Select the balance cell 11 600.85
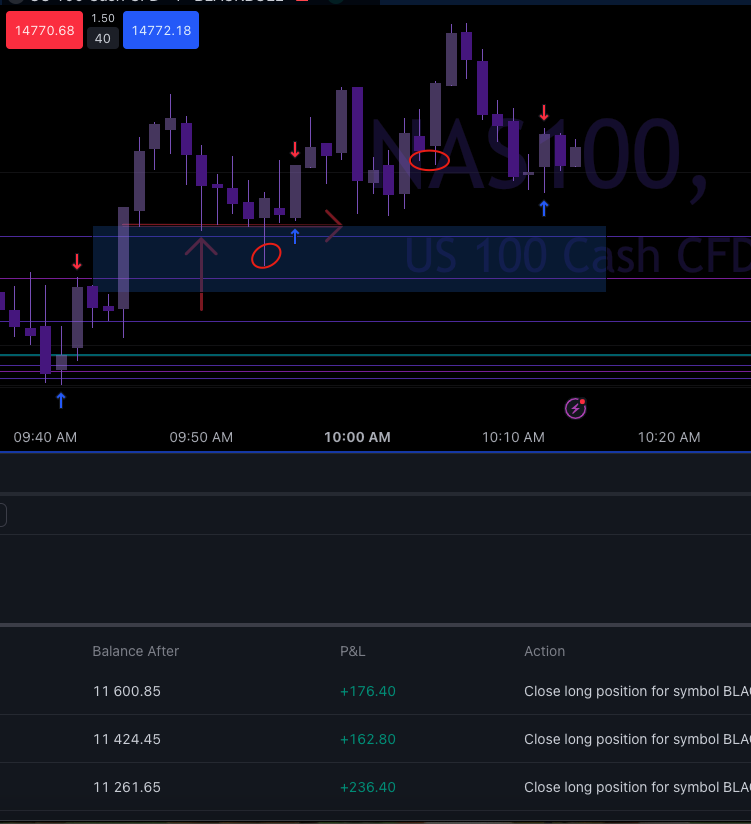Viewport: 751px width, 824px height. click(x=127, y=691)
